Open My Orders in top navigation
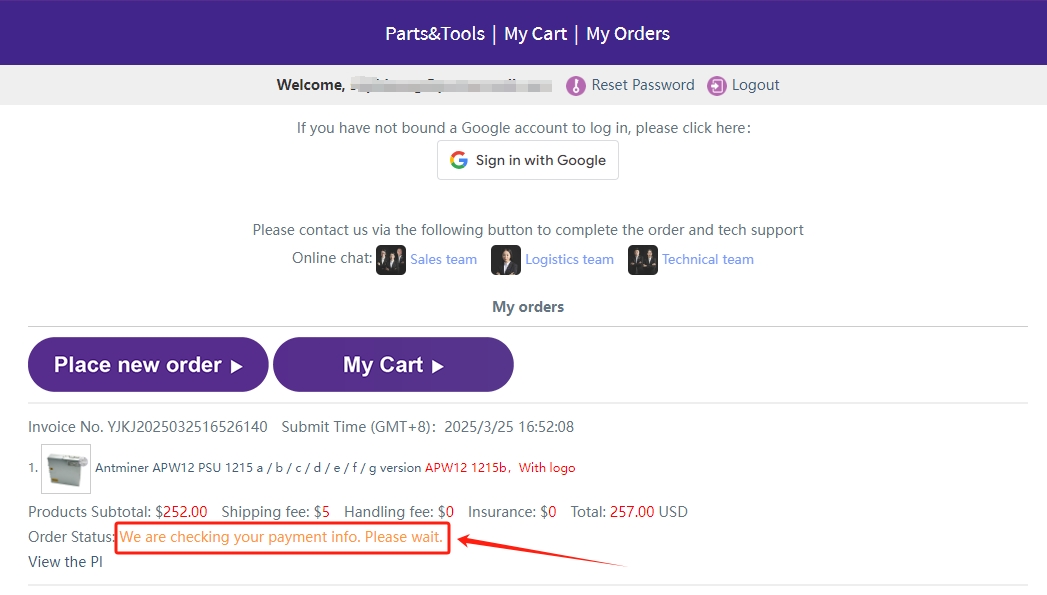 [628, 34]
